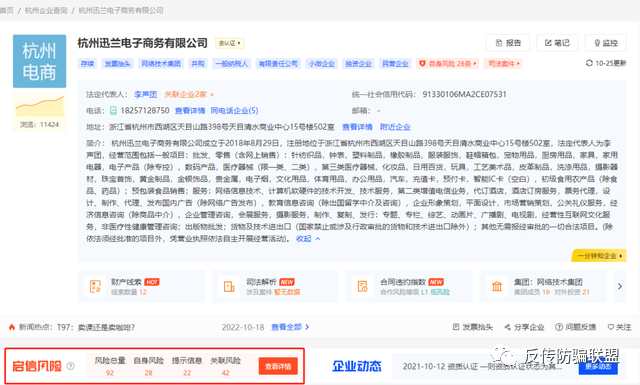Viewport: 640px width, 385px height.
Task: Click the phone icon next to 18257128750
Action: [x=113, y=111]
